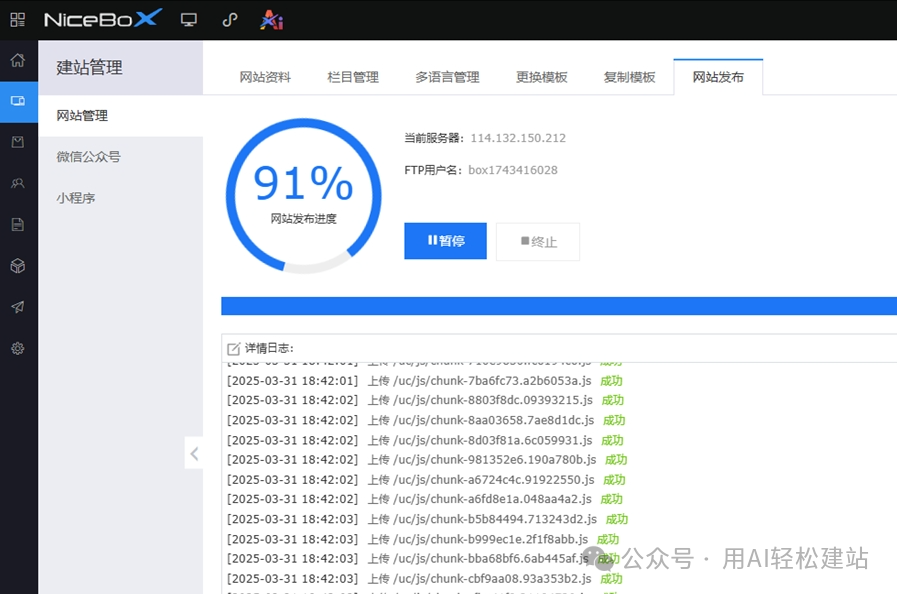Screen dimensions: 897x594
Task: Click the 终止 terminate button
Action: [x=538, y=241]
